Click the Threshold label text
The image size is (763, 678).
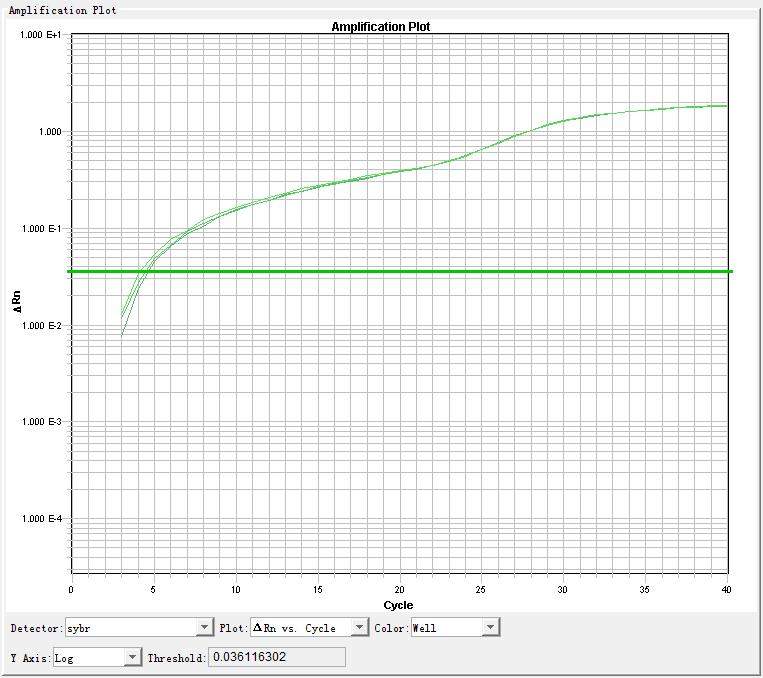[177, 658]
